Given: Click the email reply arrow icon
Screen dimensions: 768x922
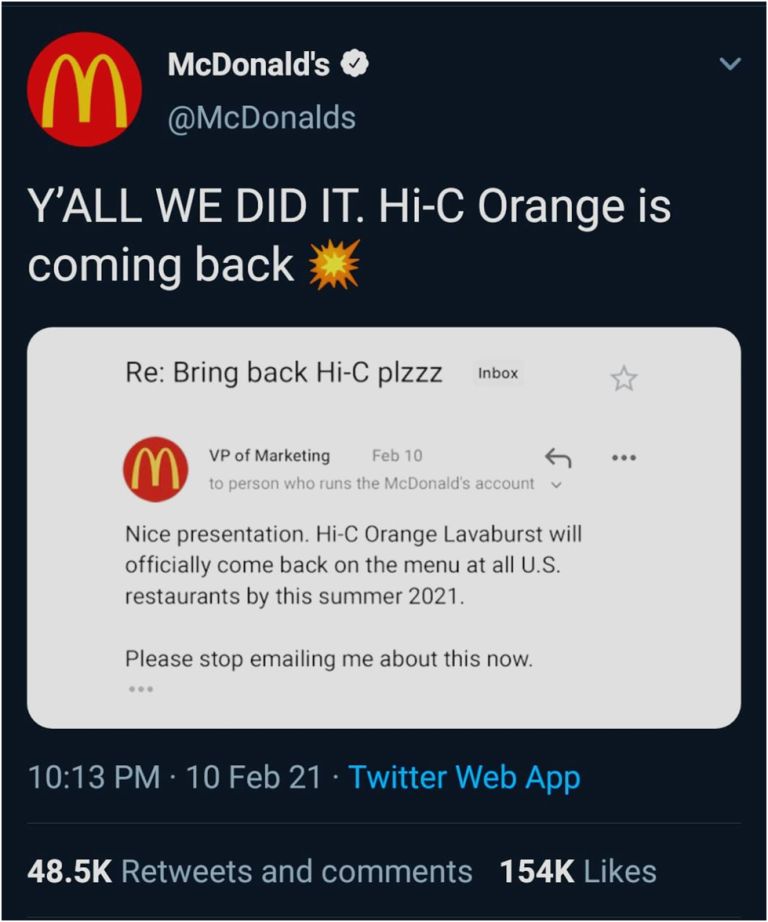Looking at the screenshot, I should tap(558, 458).
